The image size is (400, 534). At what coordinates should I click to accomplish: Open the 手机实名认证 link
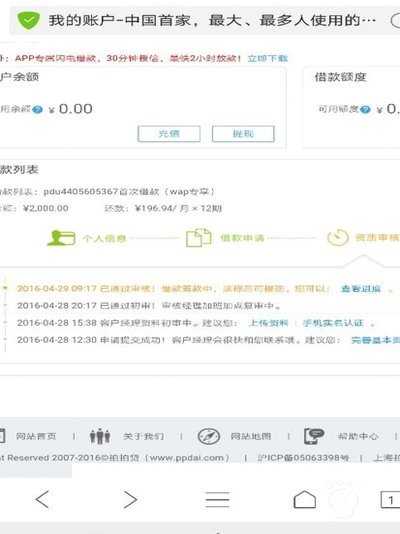point(333,323)
